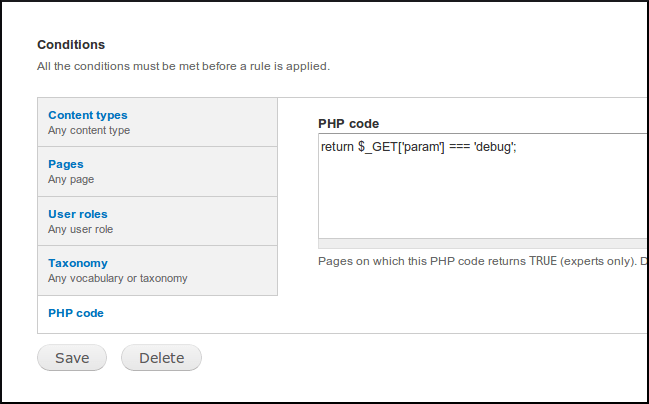Viewport: 649px width, 404px height.
Task: Select the User roles tab
Action: (x=157, y=221)
